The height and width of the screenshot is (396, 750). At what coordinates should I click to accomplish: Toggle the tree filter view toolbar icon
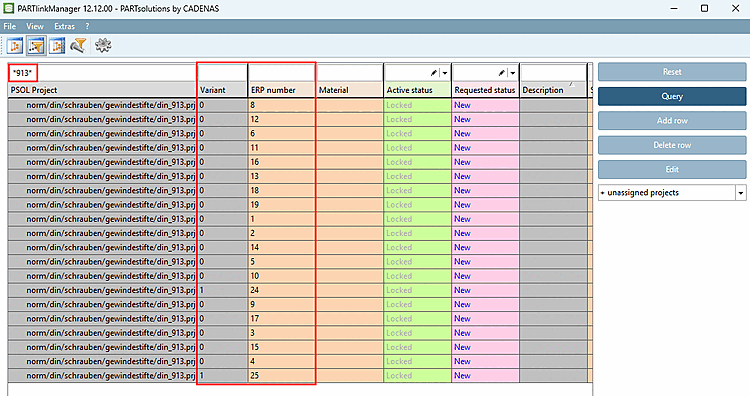click(36, 46)
